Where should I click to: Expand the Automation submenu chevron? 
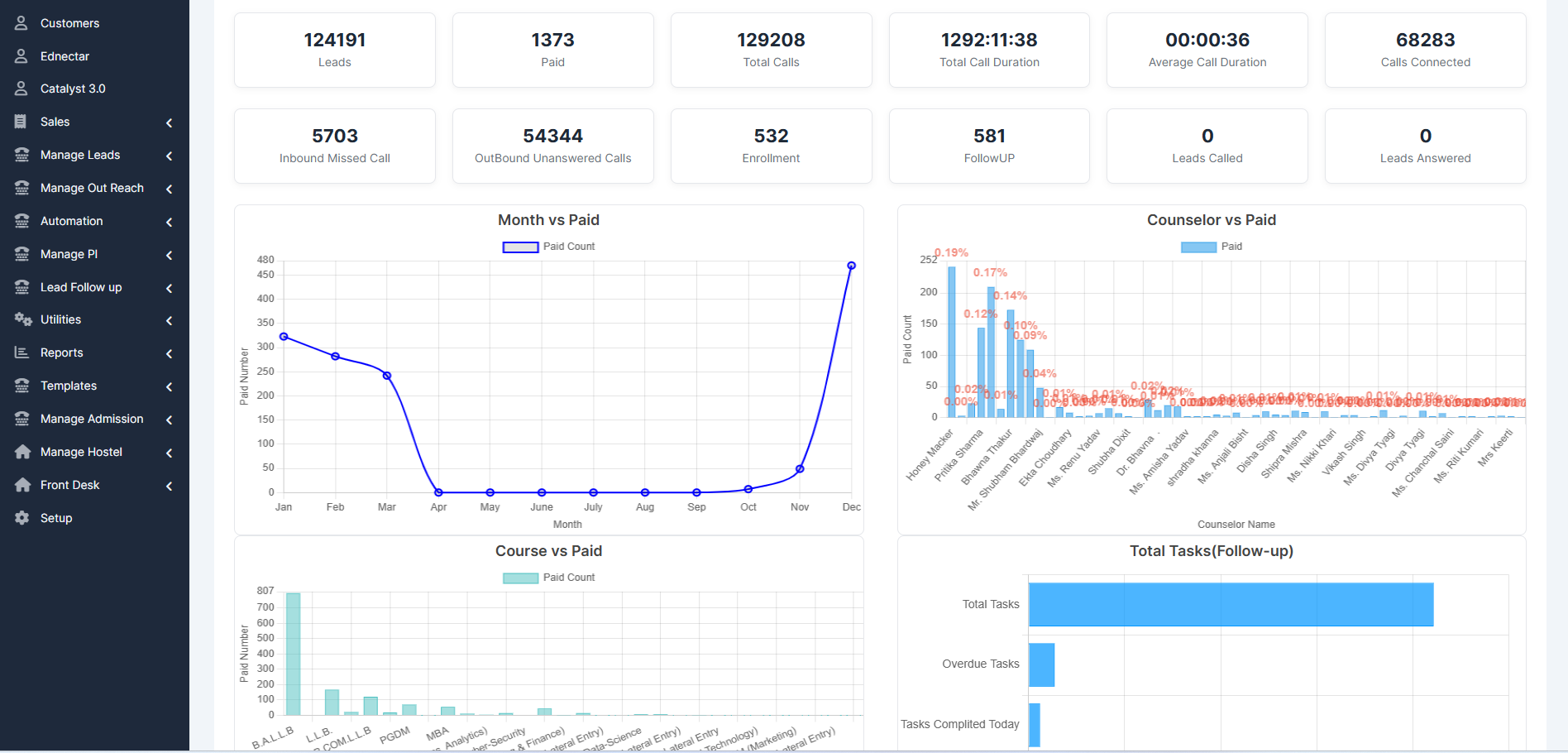pyautogui.click(x=170, y=222)
